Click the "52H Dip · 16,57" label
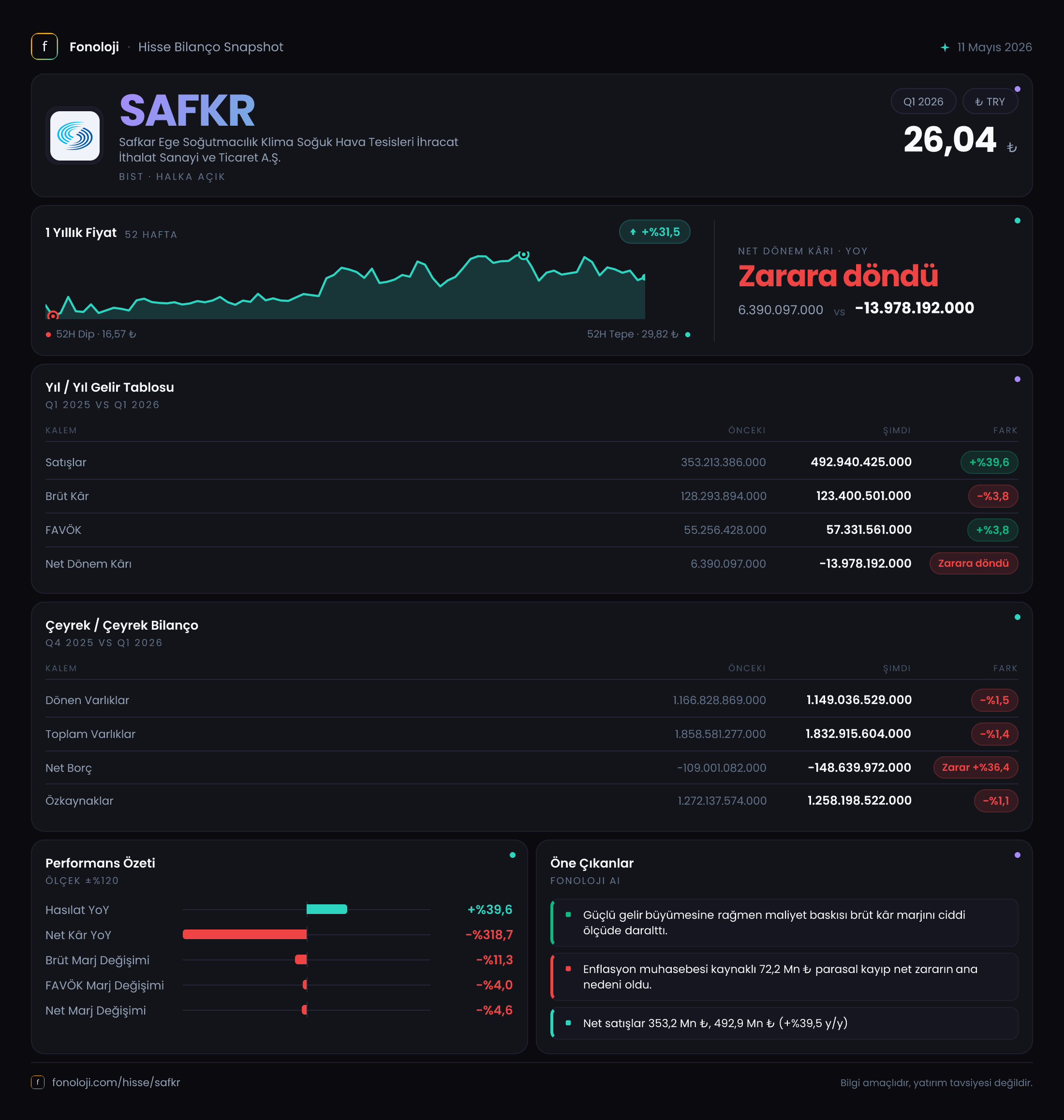The image size is (1064, 1120). tap(96, 334)
